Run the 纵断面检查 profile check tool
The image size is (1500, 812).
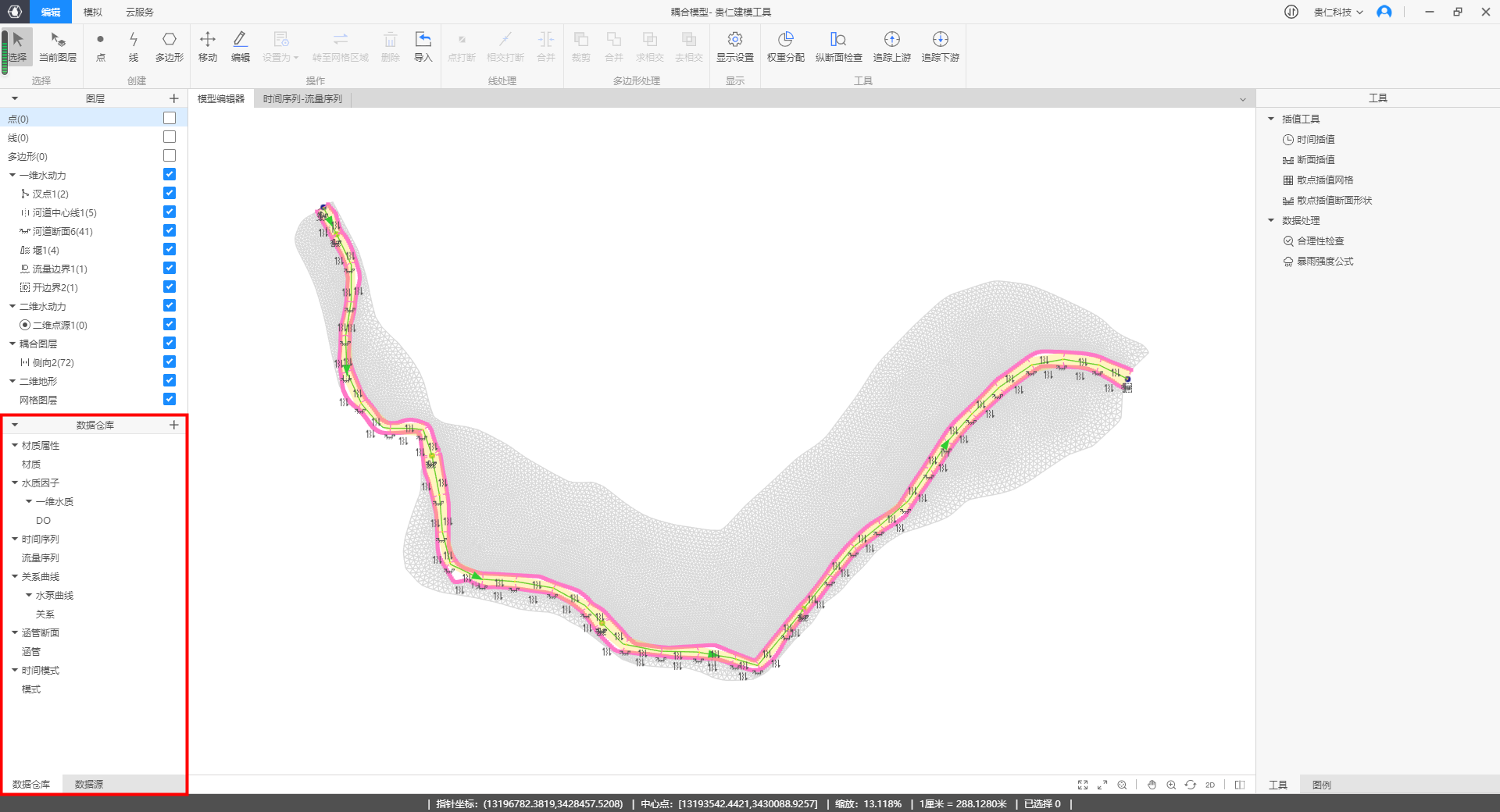click(838, 46)
